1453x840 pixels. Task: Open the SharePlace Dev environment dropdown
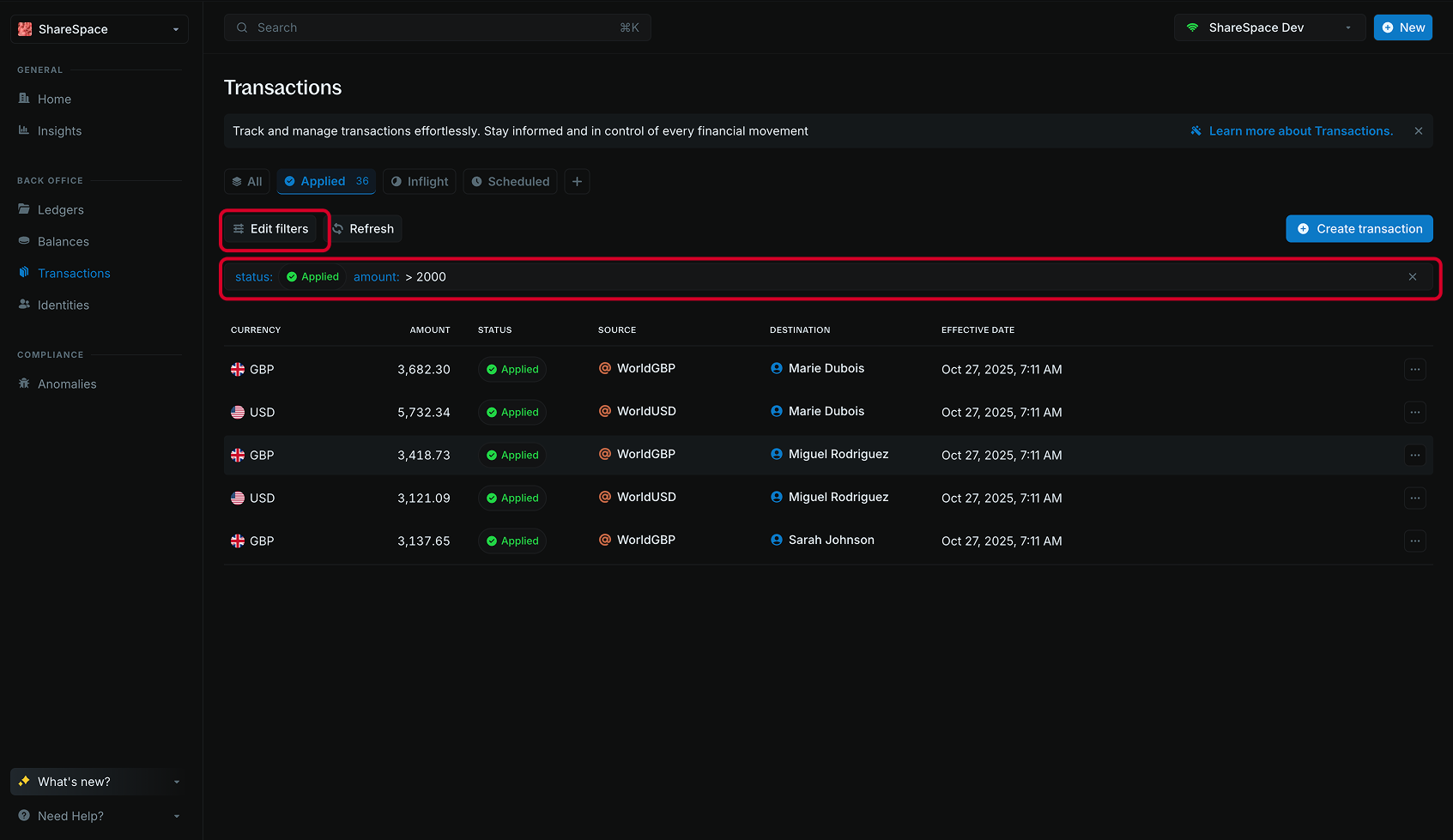[x=1347, y=27]
